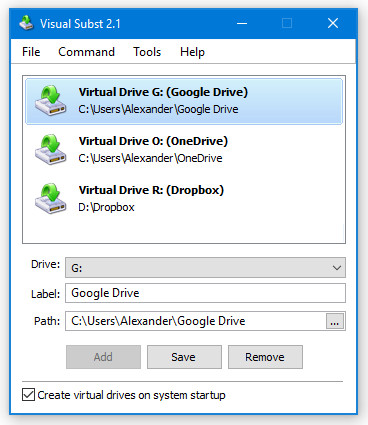Select Virtual Drive G: (Google Drive) title
This screenshot has height=425, width=368.
tap(163, 92)
